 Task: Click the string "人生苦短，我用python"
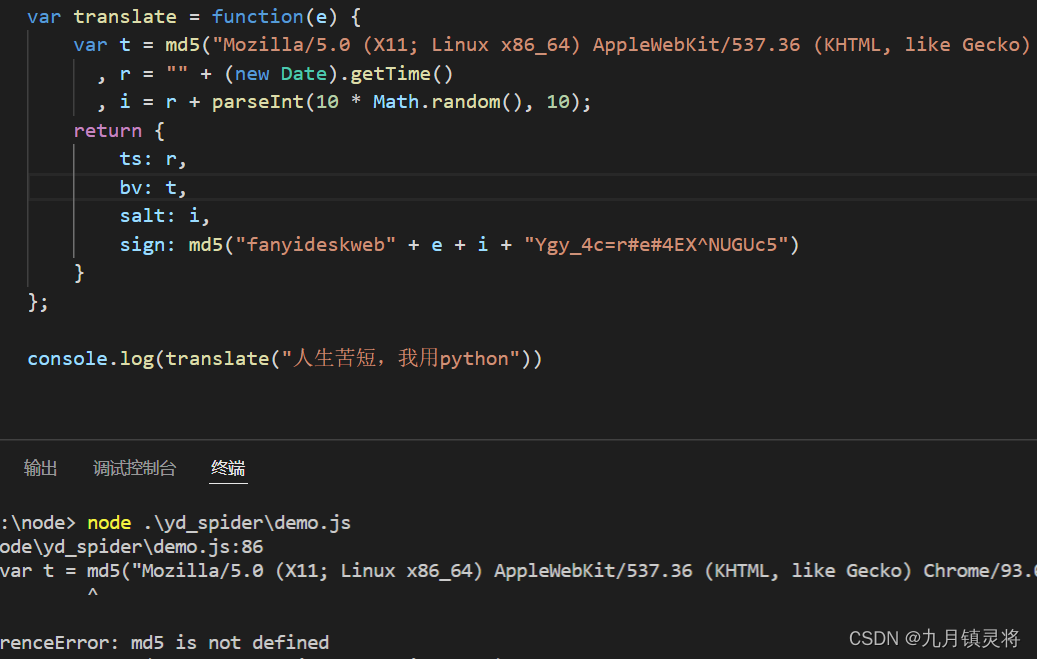click(401, 359)
